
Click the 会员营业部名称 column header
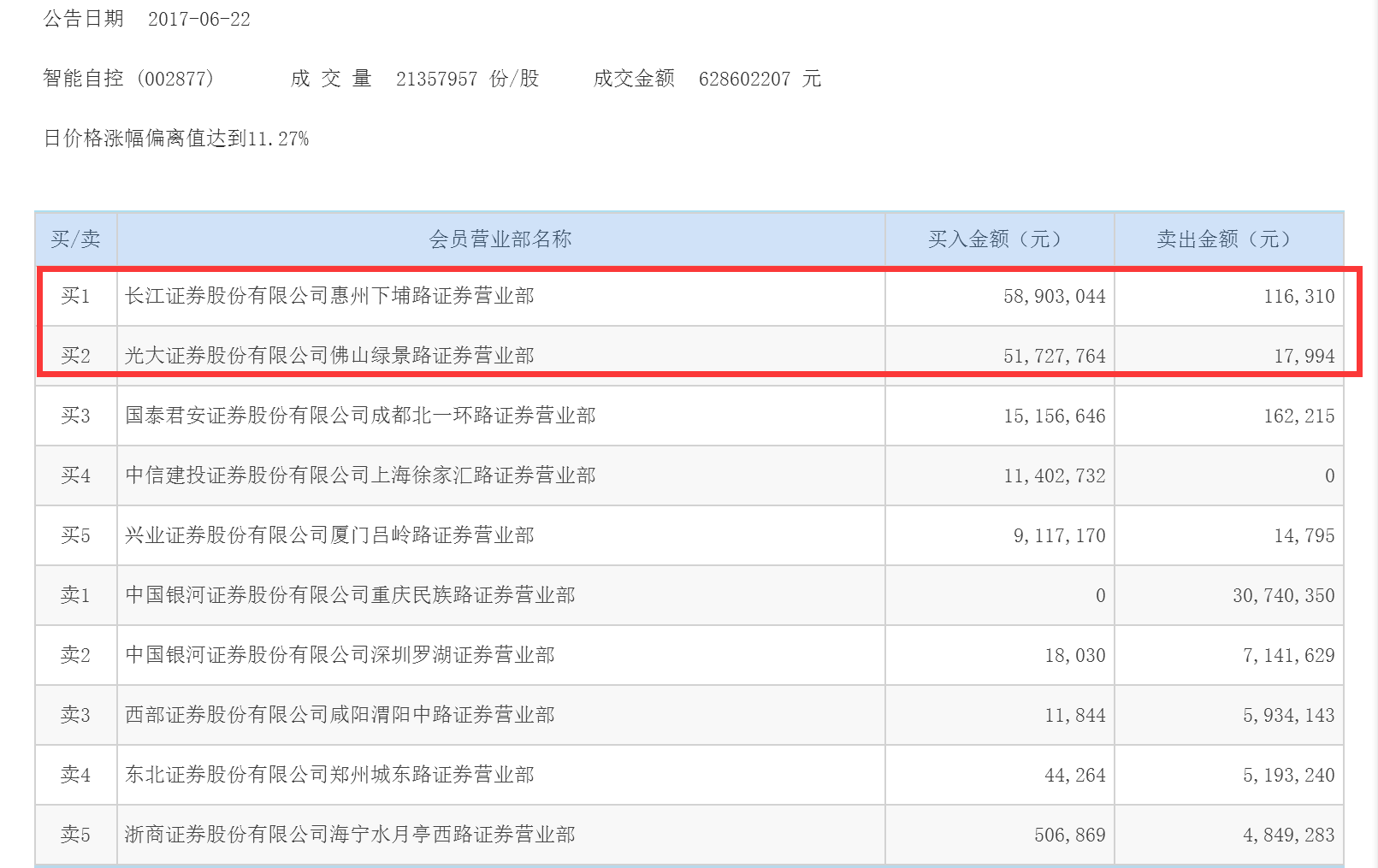(x=500, y=239)
